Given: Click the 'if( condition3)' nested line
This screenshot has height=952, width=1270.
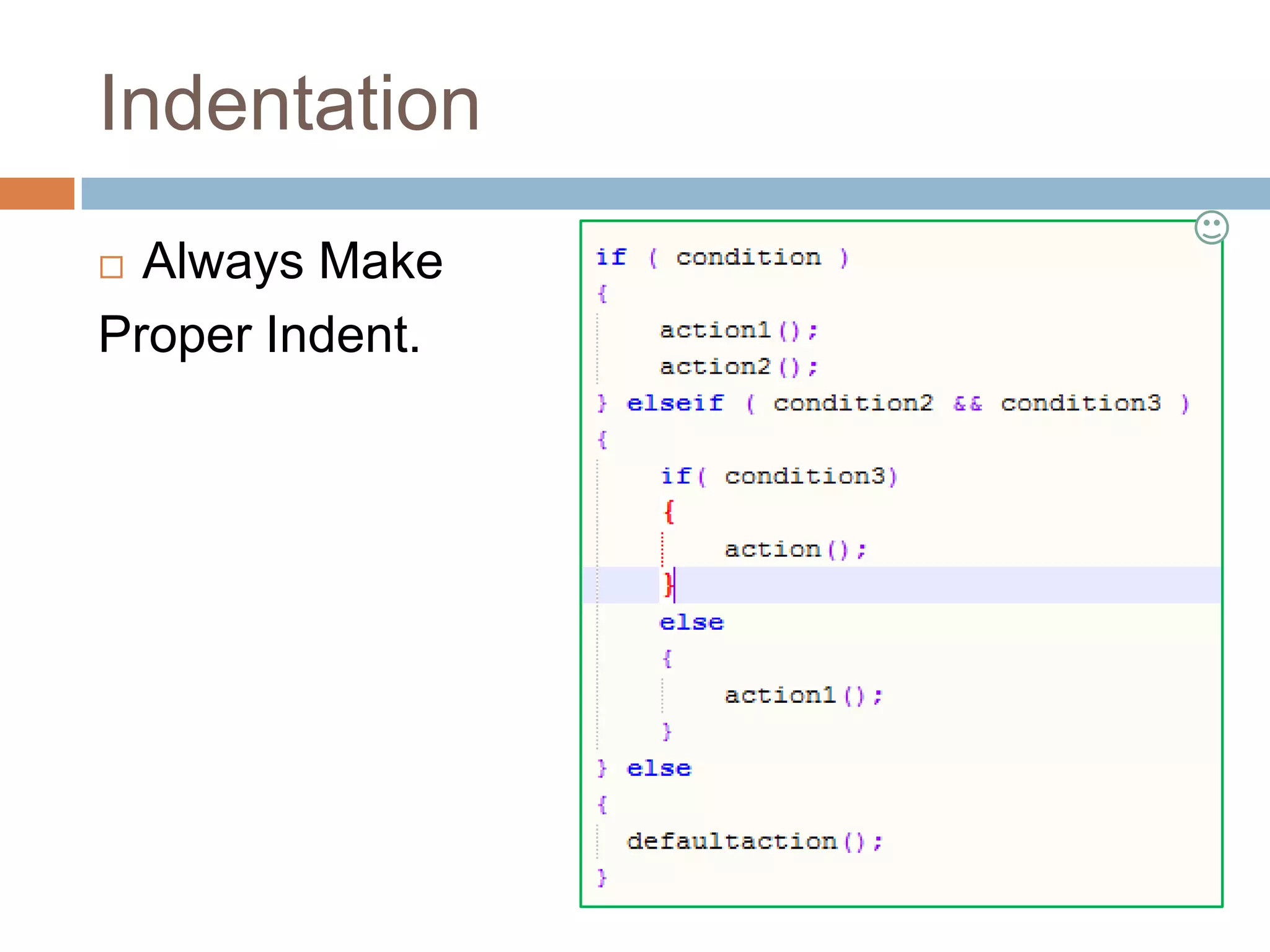Looking at the screenshot, I should 779,477.
